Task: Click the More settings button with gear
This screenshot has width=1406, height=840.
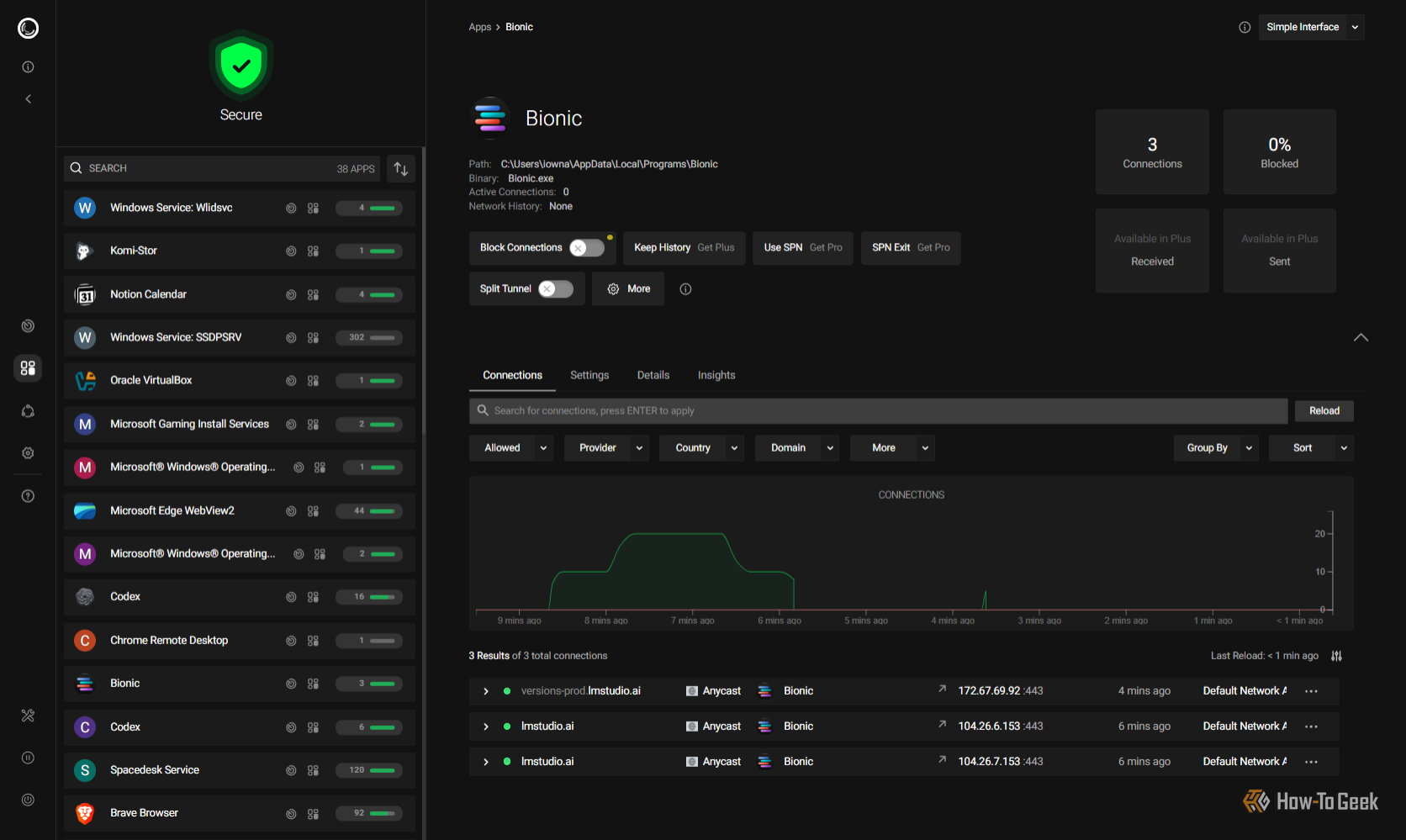Action: [628, 289]
